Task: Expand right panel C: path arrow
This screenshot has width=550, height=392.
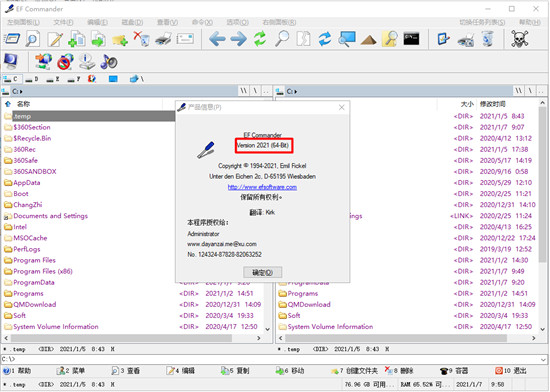Action: click(x=295, y=92)
